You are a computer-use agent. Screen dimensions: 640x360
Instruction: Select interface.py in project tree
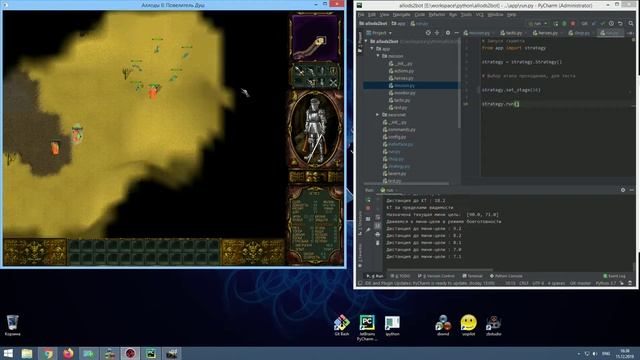coord(398,144)
